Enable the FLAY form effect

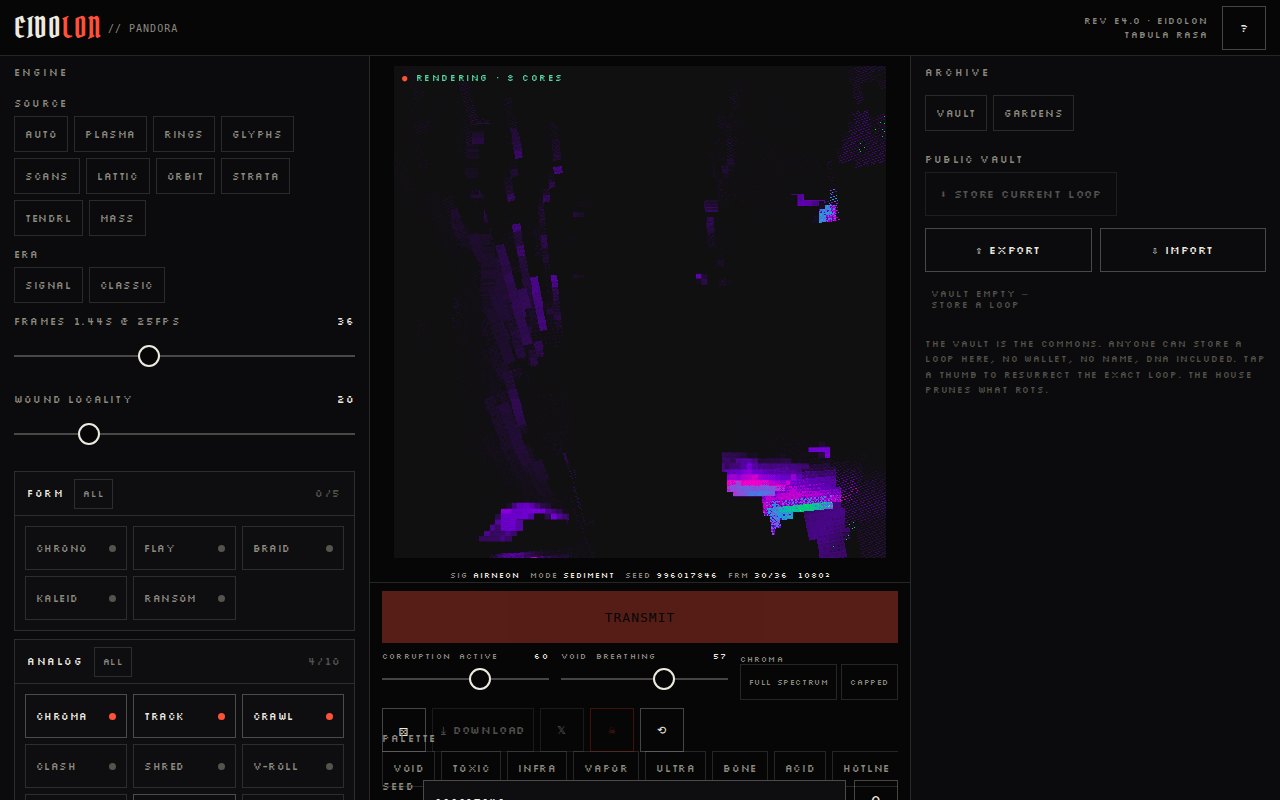(x=184, y=548)
